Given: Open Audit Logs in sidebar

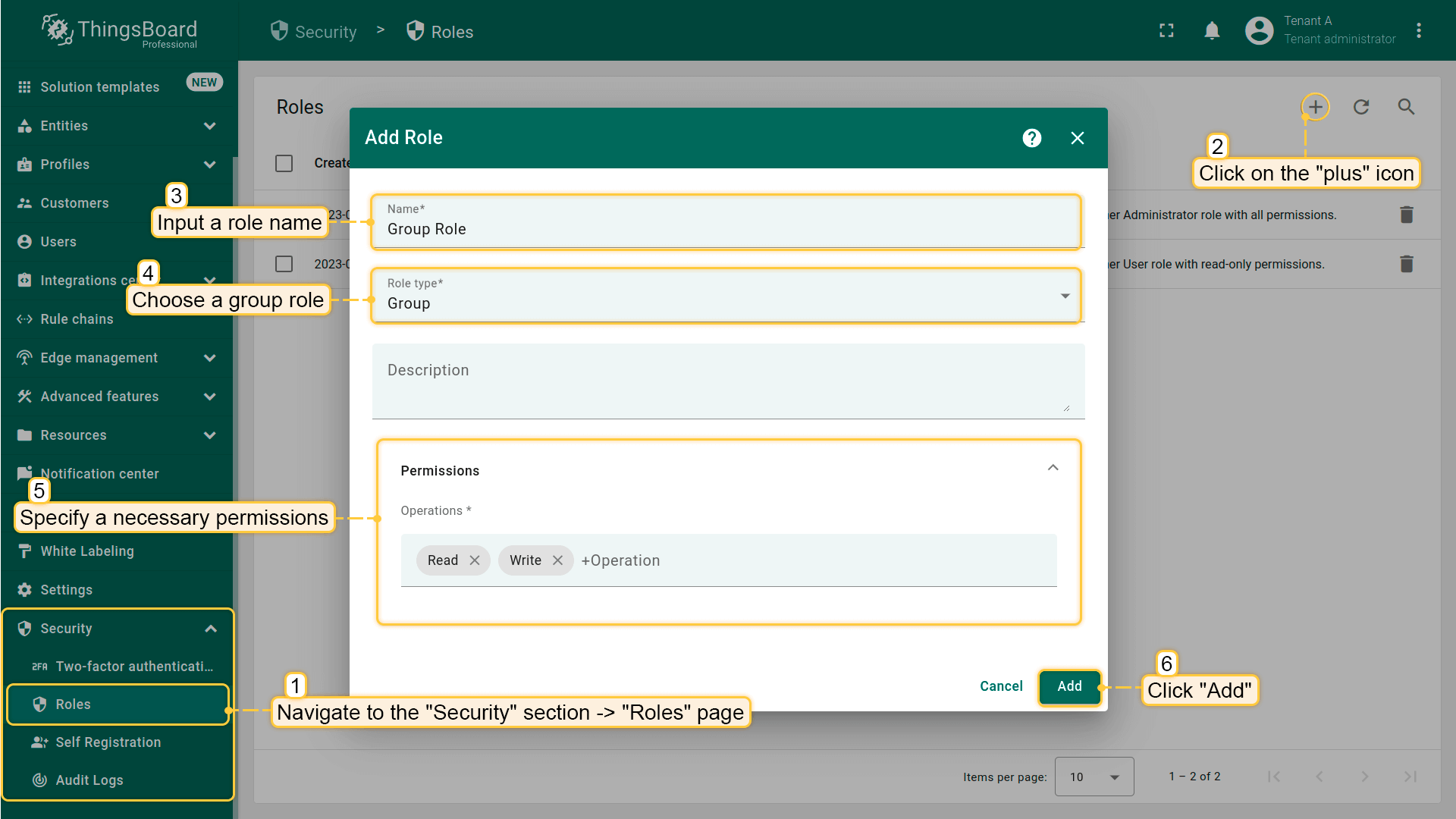Looking at the screenshot, I should click(89, 780).
